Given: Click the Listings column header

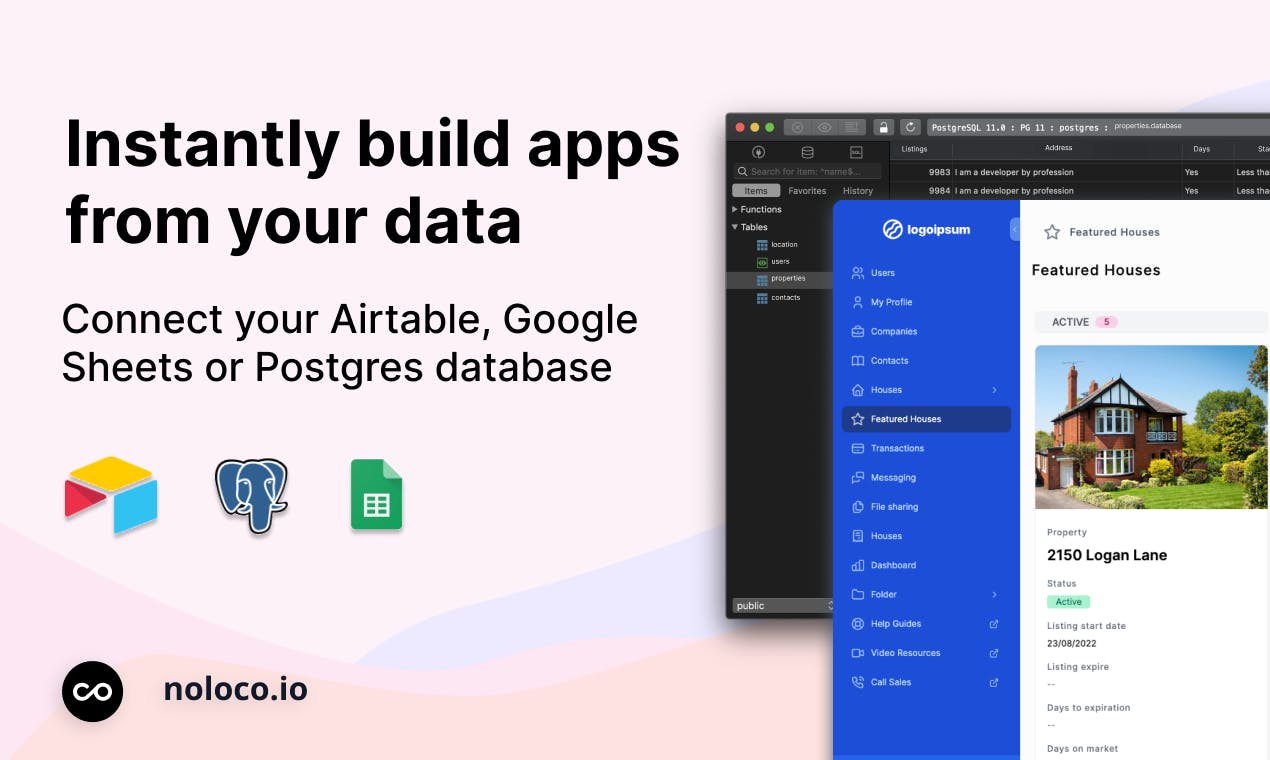Looking at the screenshot, I should click(914, 149).
